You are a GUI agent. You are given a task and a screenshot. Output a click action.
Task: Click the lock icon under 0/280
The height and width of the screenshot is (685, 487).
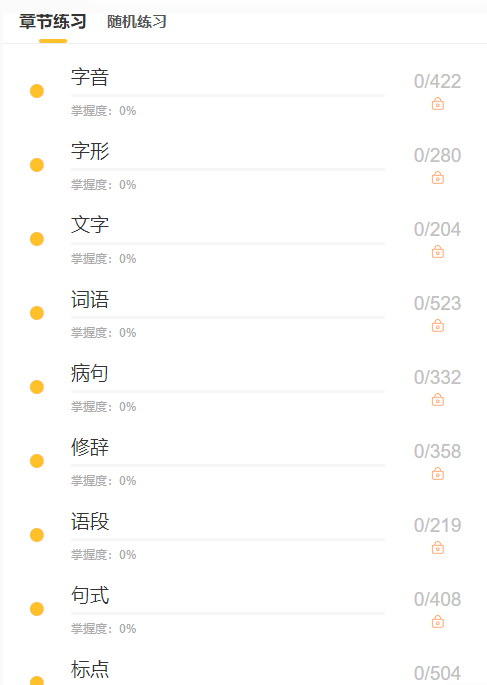tap(438, 178)
